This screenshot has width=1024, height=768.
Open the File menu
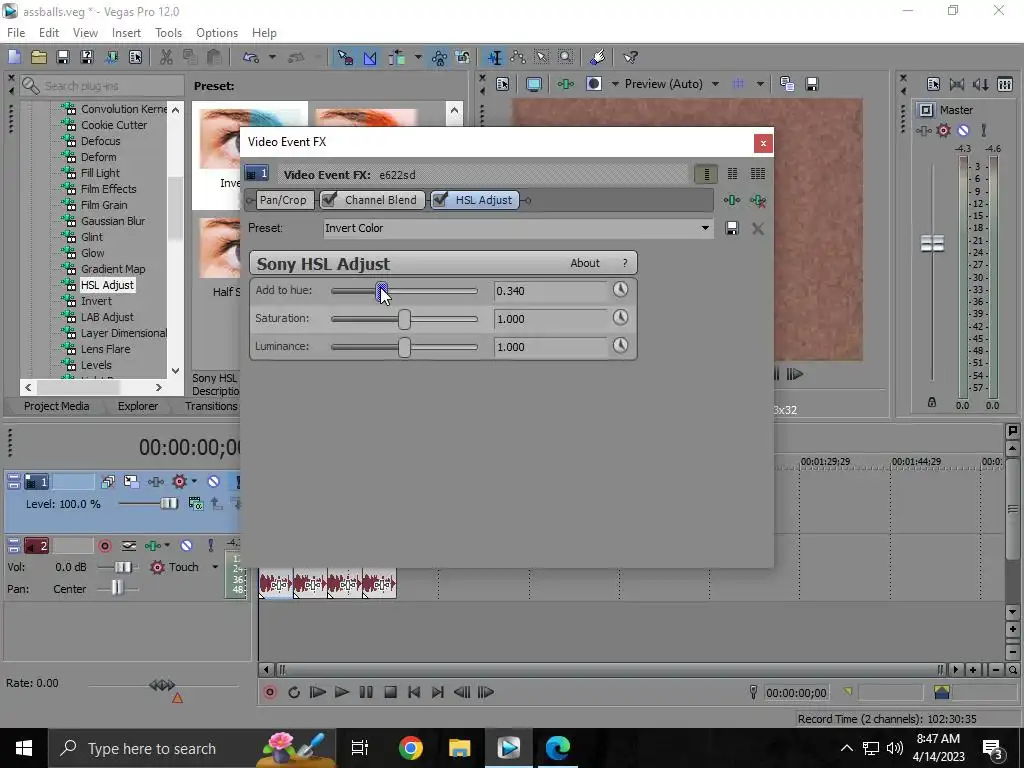16,33
